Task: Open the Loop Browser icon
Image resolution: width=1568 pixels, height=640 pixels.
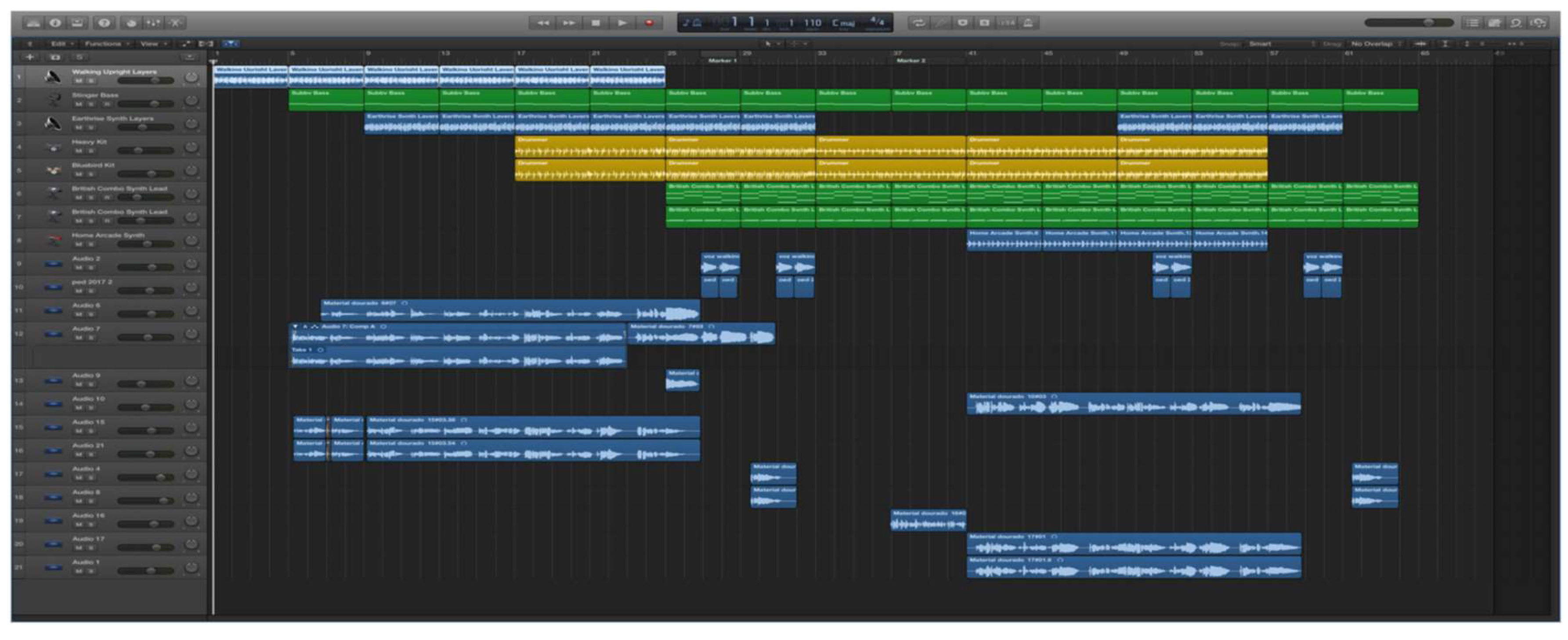Action: pos(1516,23)
